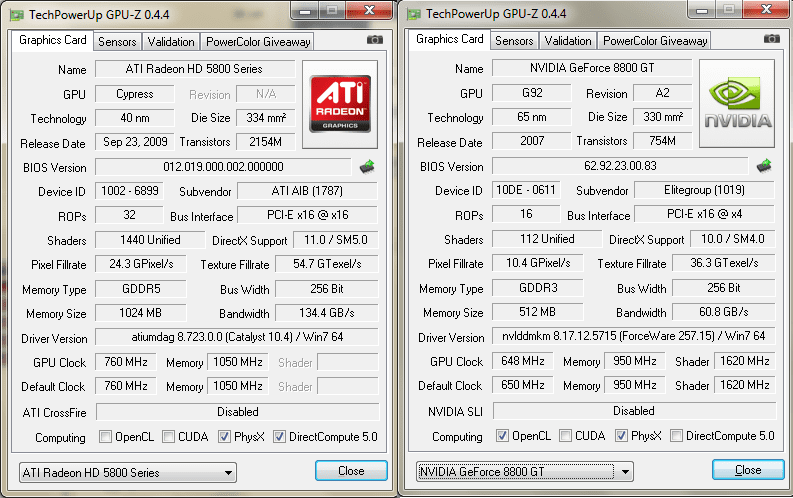The width and height of the screenshot is (793, 498).
Task: Toggle the CUDA checkbox in the NVIDIA window
Action: [565, 435]
